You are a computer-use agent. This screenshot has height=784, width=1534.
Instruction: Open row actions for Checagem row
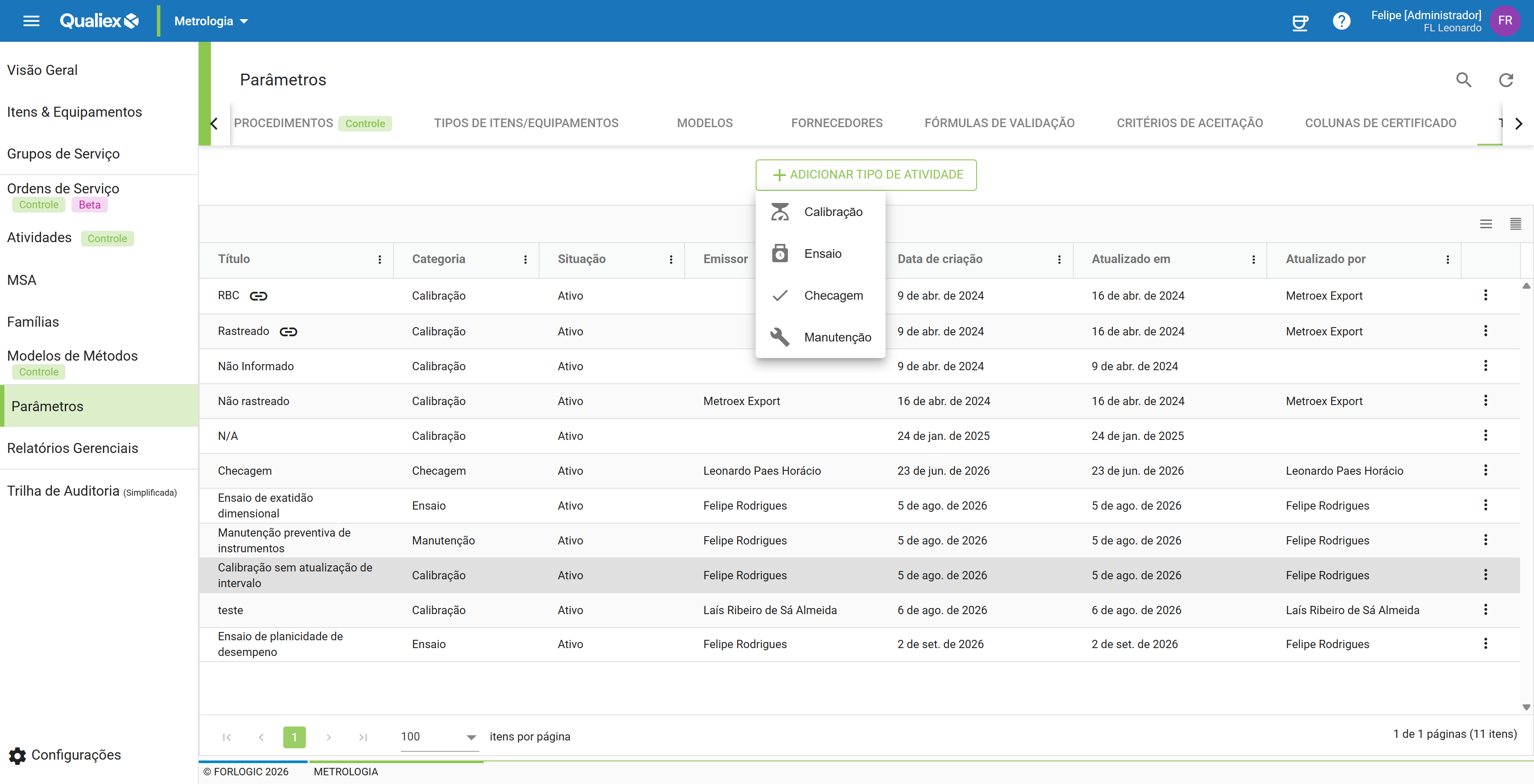point(1485,470)
